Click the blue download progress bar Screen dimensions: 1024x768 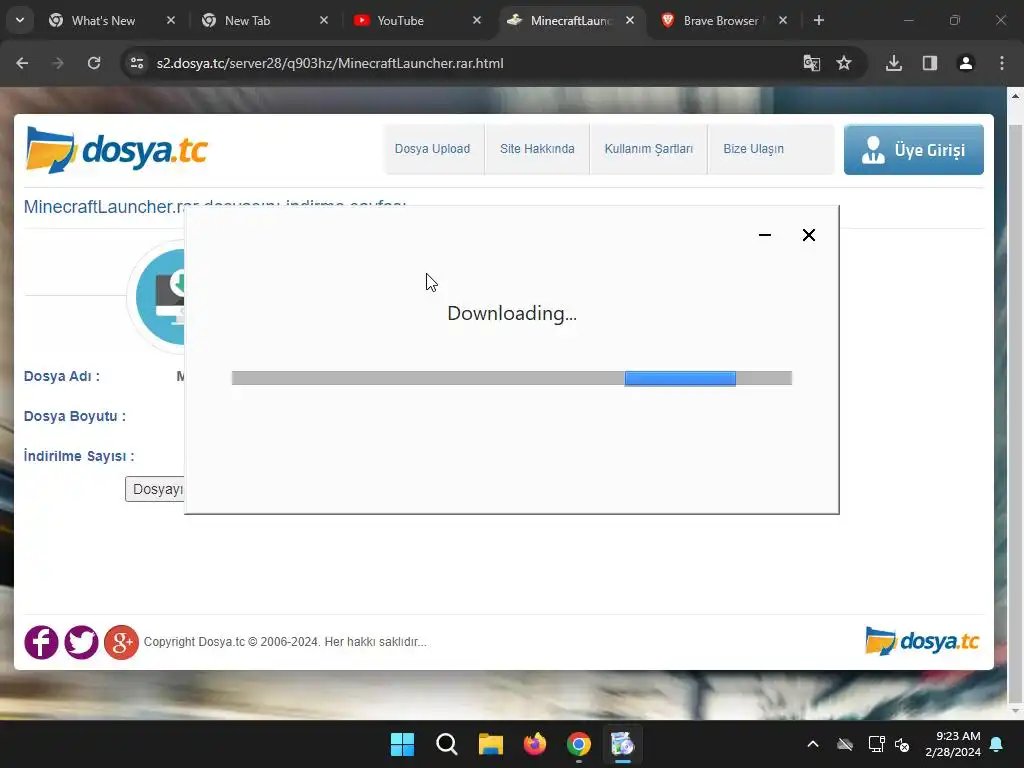[680, 378]
